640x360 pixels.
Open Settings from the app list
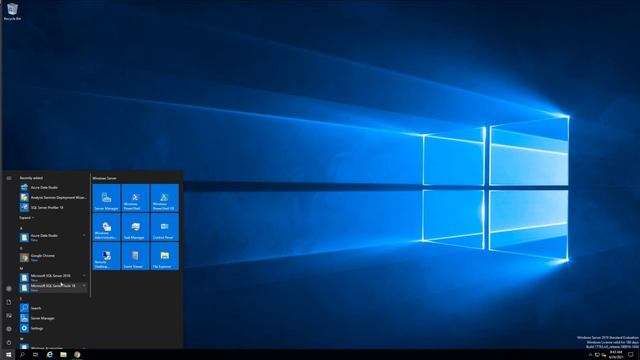[53, 328]
